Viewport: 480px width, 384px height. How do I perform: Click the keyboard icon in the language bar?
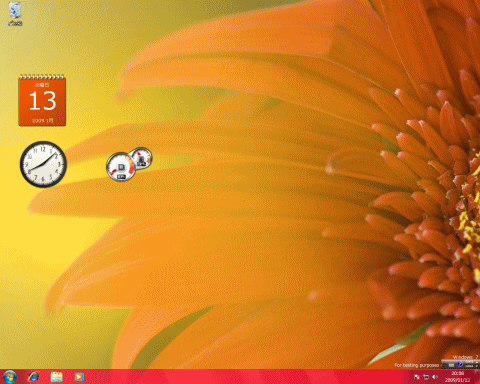[451, 365]
